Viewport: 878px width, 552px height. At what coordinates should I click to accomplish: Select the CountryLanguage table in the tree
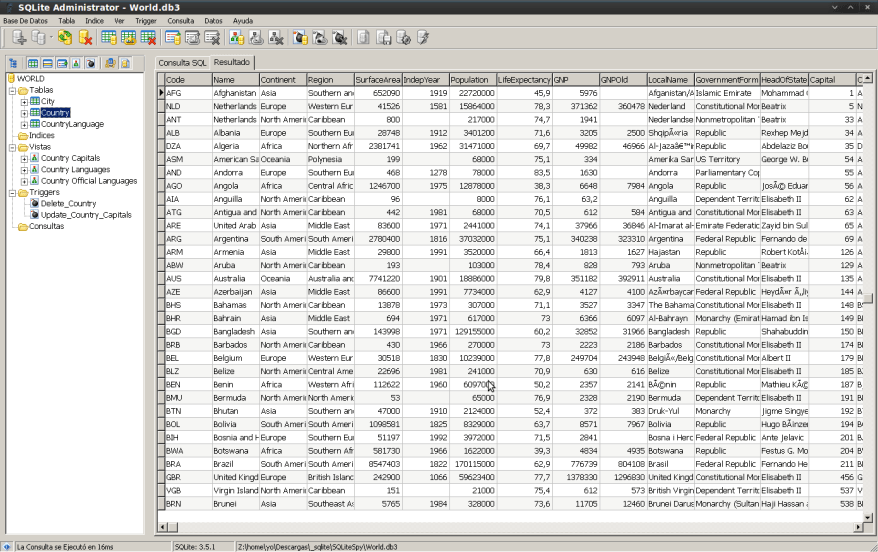pos(71,124)
